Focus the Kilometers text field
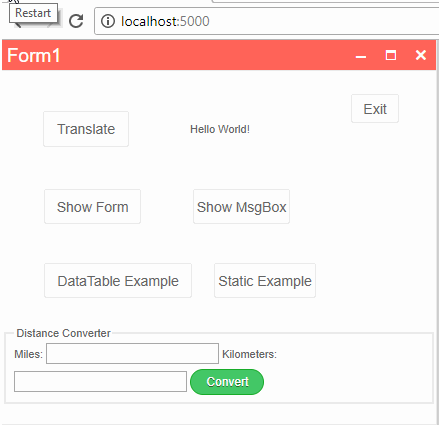The width and height of the screenshot is (439, 425). pyautogui.click(x=100, y=381)
